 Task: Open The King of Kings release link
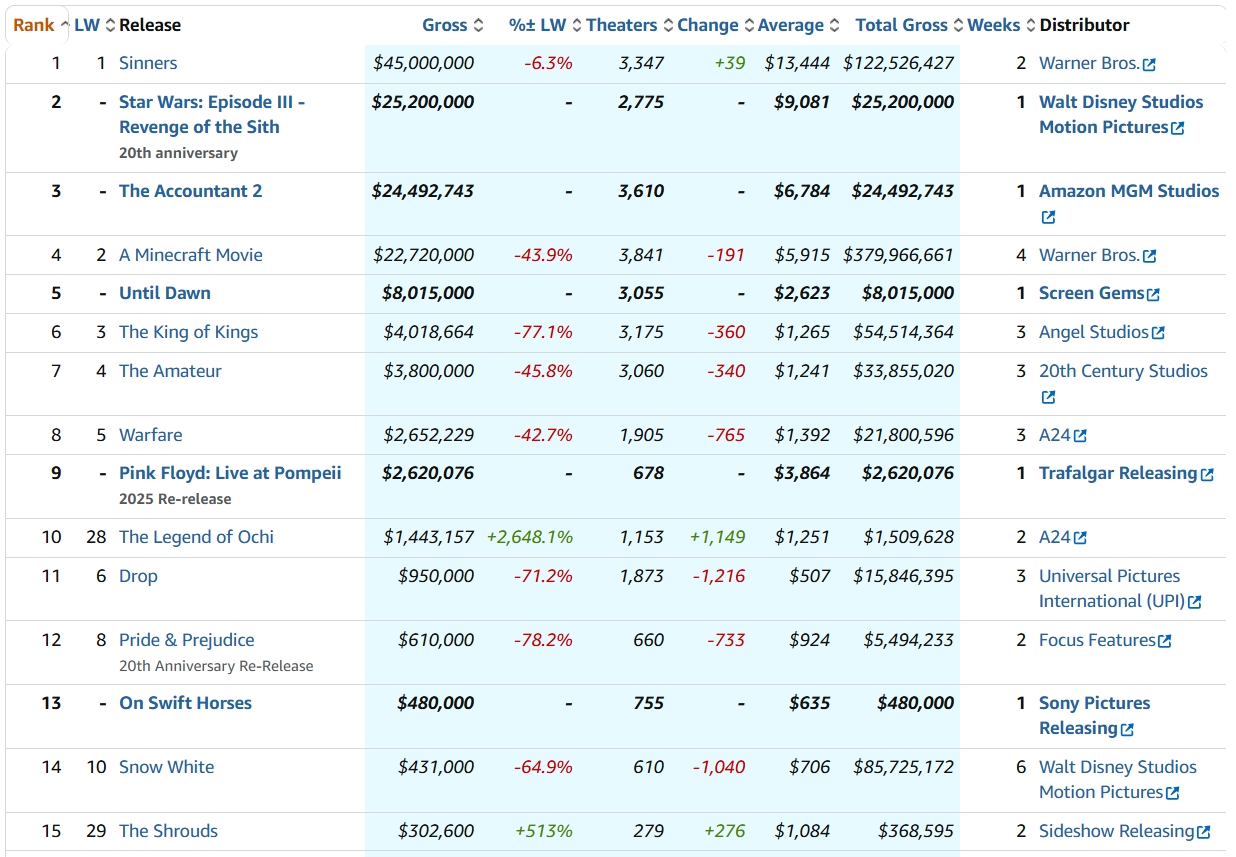(188, 332)
